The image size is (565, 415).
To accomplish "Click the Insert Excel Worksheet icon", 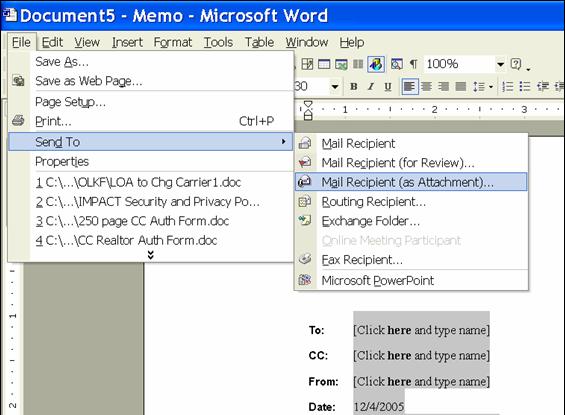I will (x=341, y=64).
